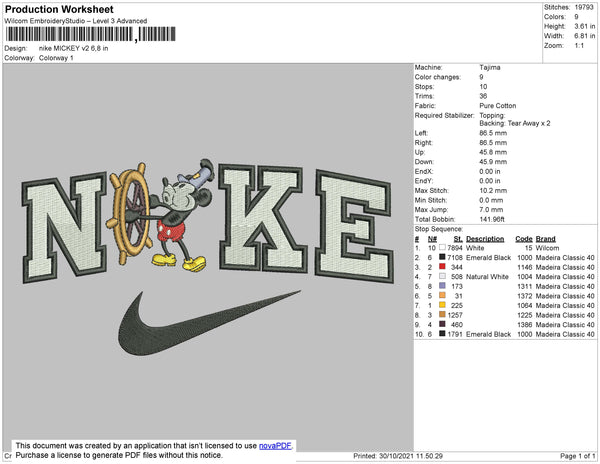The image size is (600, 464).
Task: Click the Height value '3.61 in'
Action: point(585,26)
